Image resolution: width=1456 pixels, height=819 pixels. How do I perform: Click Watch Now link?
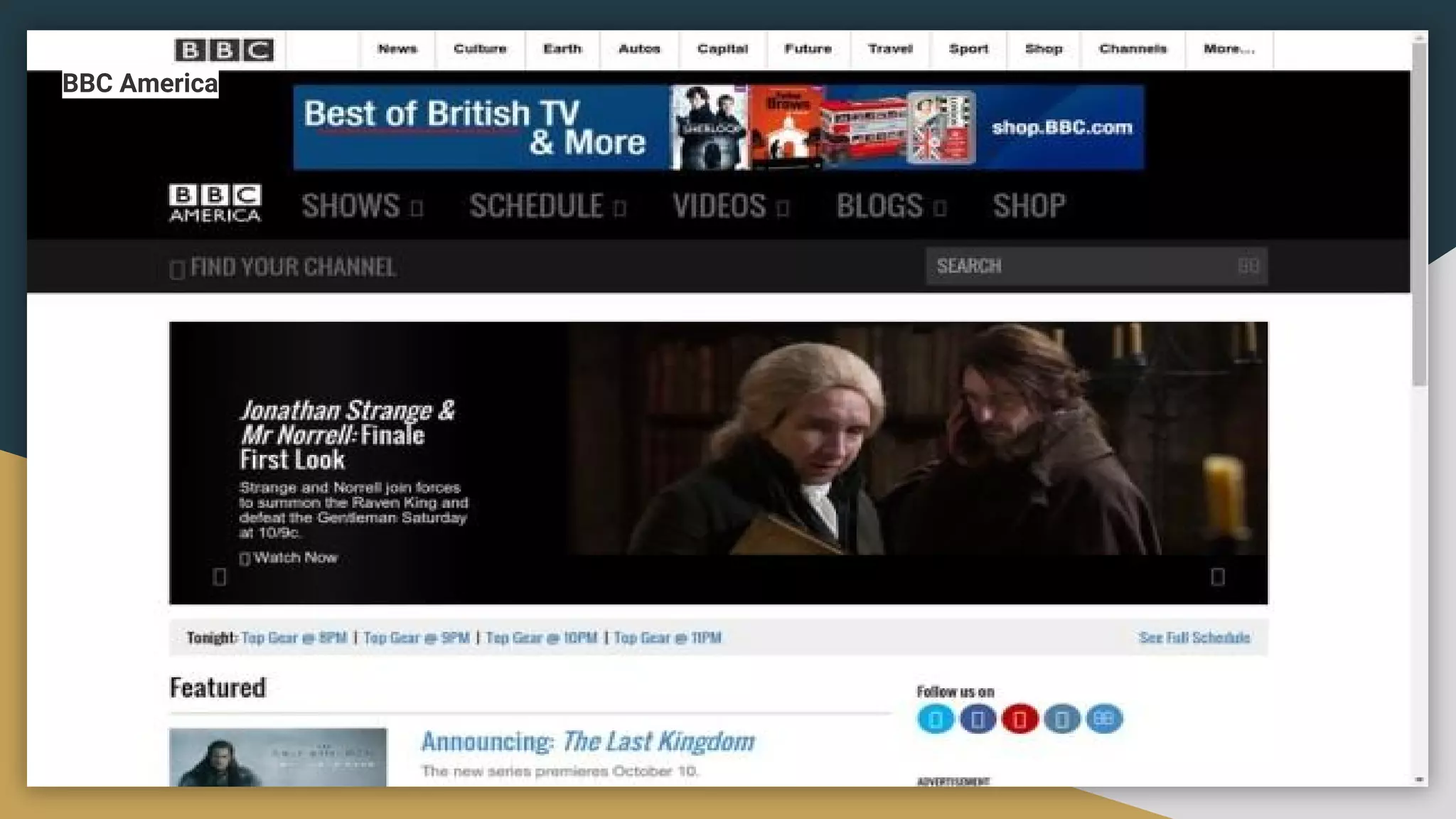pyautogui.click(x=296, y=558)
